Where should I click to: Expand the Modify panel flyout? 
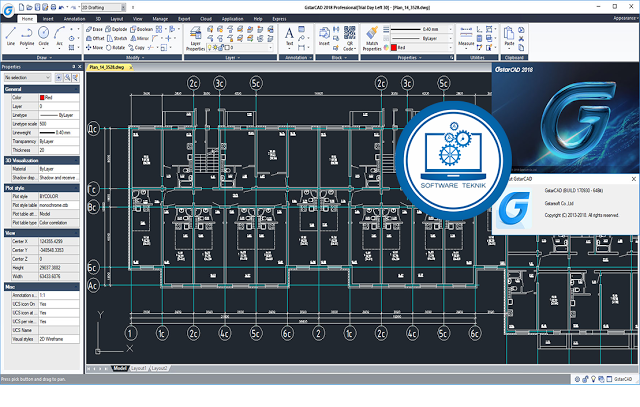[133, 58]
